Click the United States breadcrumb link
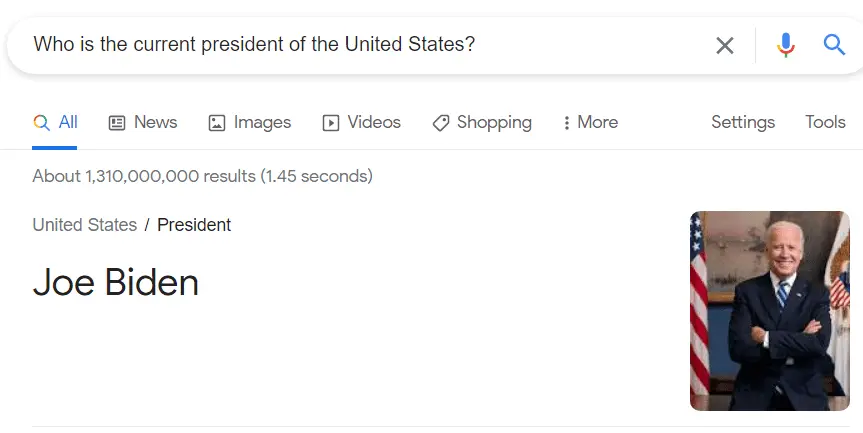Screen dimensions: 863x433 (x=85, y=225)
